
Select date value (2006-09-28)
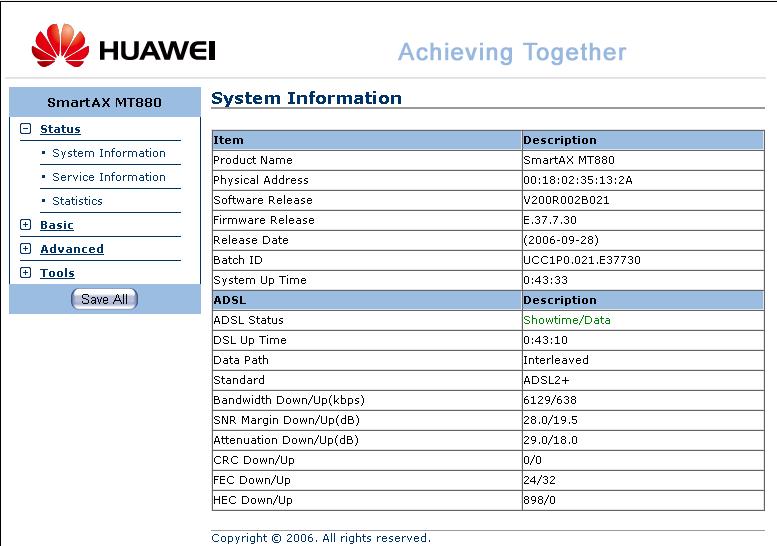pos(561,240)
